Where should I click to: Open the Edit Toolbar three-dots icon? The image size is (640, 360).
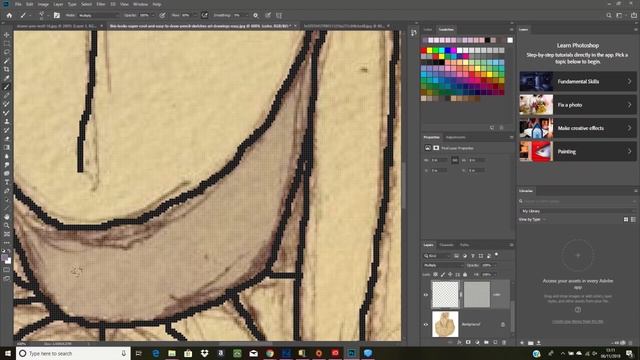(x=7, y=242)
